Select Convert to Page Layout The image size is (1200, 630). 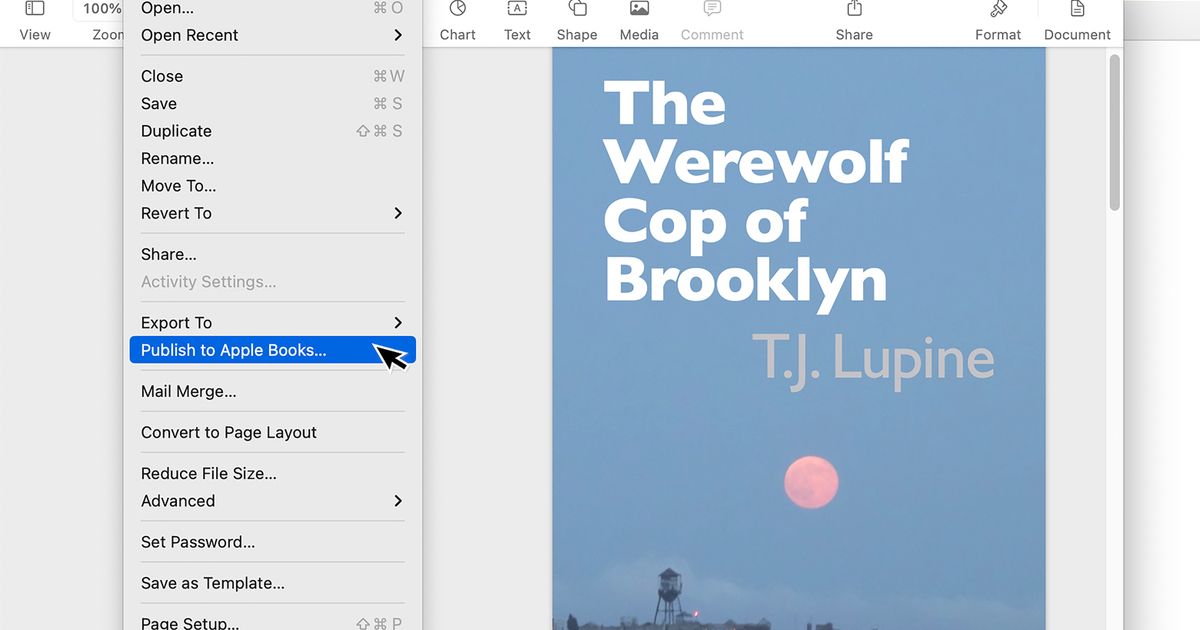(229, 432)
